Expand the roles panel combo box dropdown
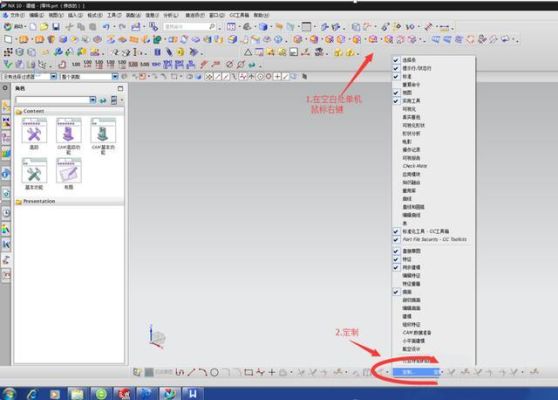The width and height of the screenshot is (558, 400). tap(93, 100)
